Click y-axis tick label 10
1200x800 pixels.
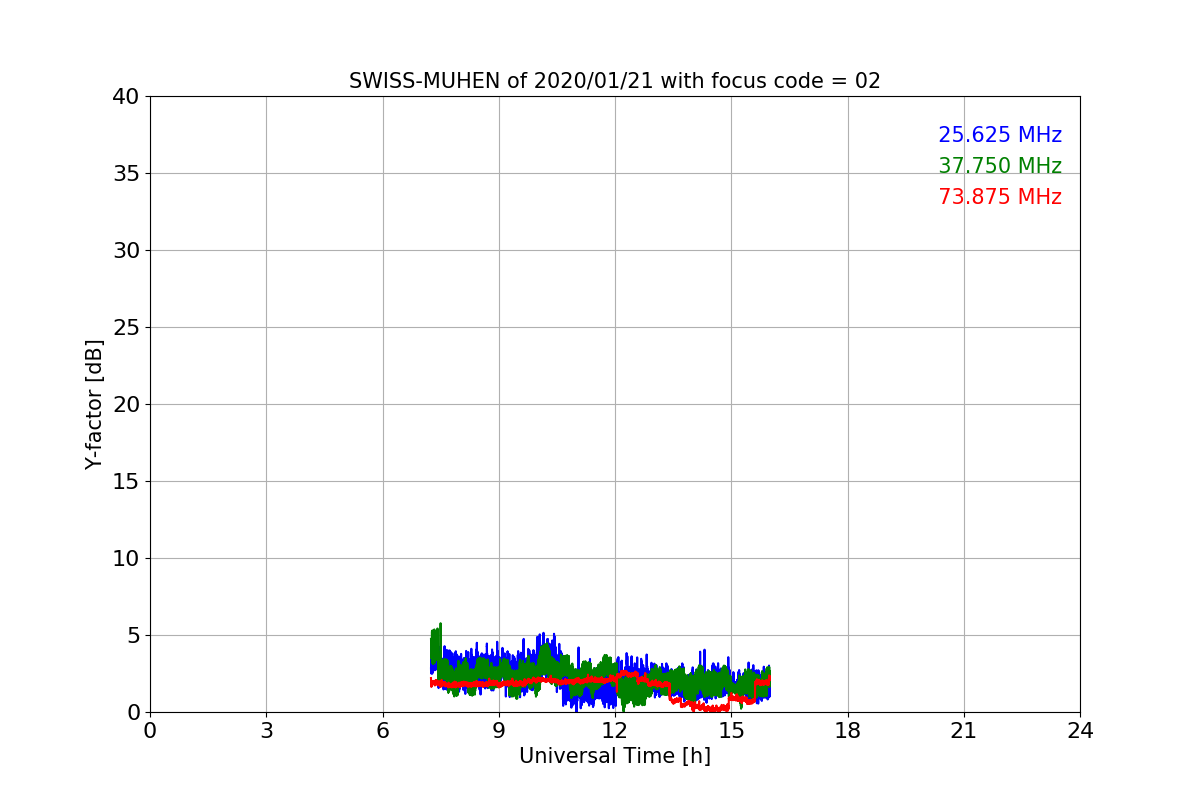coord(126,559)
